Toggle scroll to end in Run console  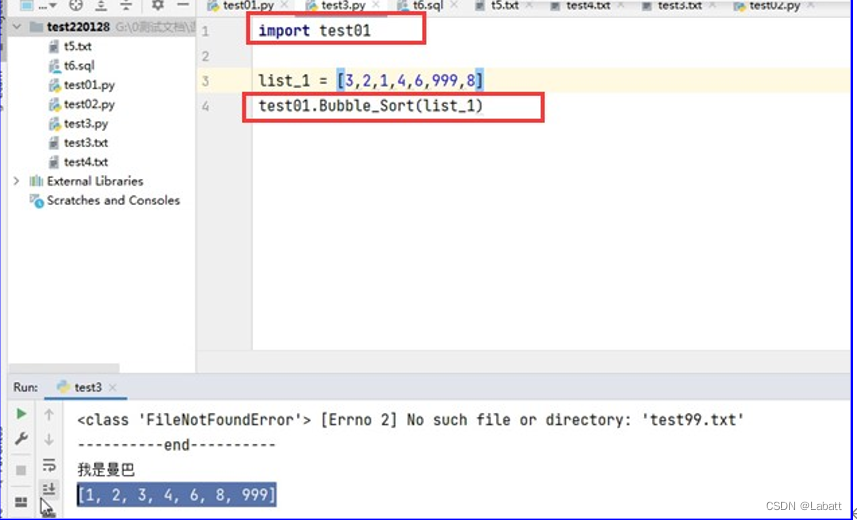(49, 489)
